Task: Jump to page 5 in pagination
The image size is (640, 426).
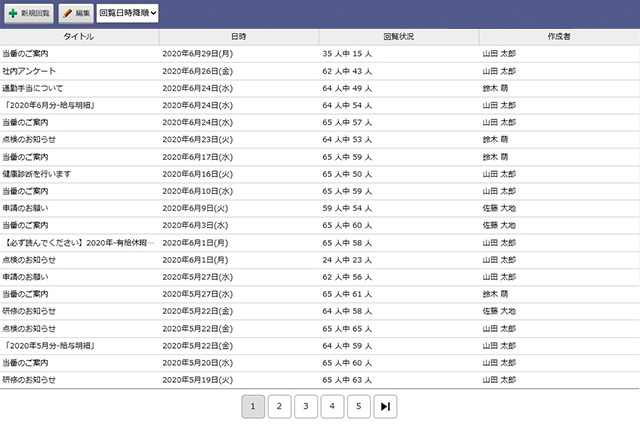Action: (x=360, y=406)
